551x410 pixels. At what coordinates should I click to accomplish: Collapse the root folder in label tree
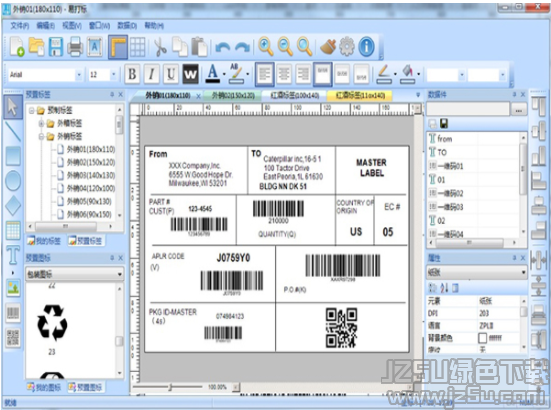(x=32, y=110)
